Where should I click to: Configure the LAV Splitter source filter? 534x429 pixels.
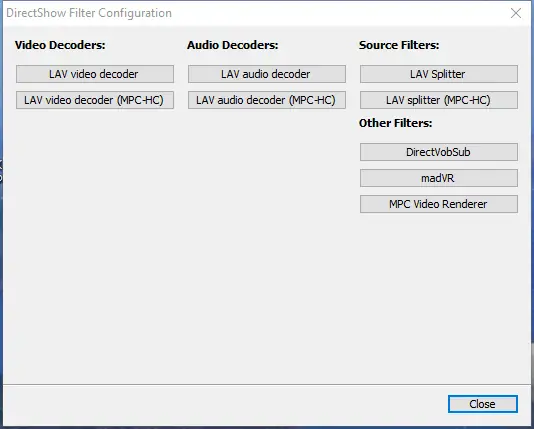click(x=439, y=74)
